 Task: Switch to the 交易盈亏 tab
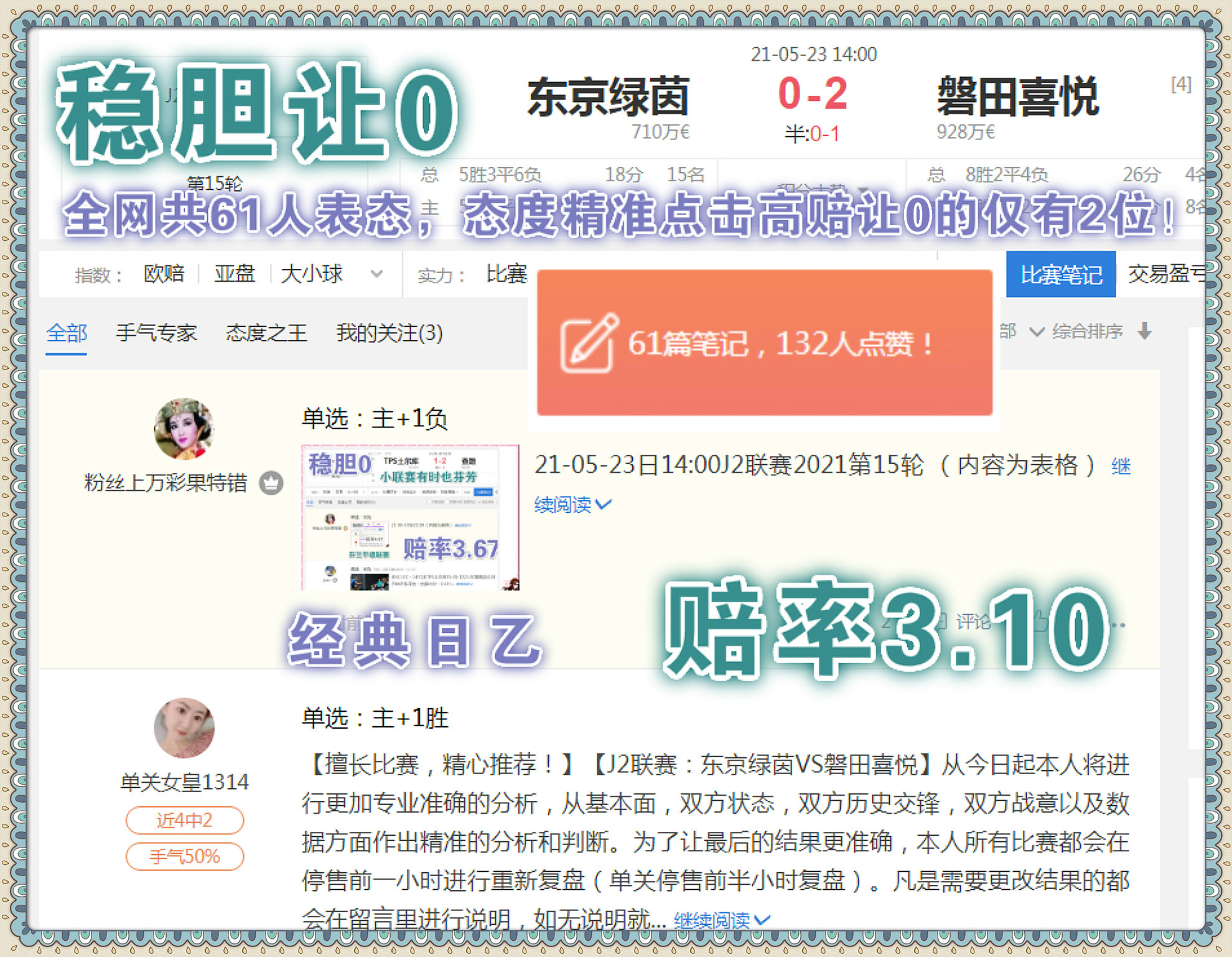[x=1166, y=273]
